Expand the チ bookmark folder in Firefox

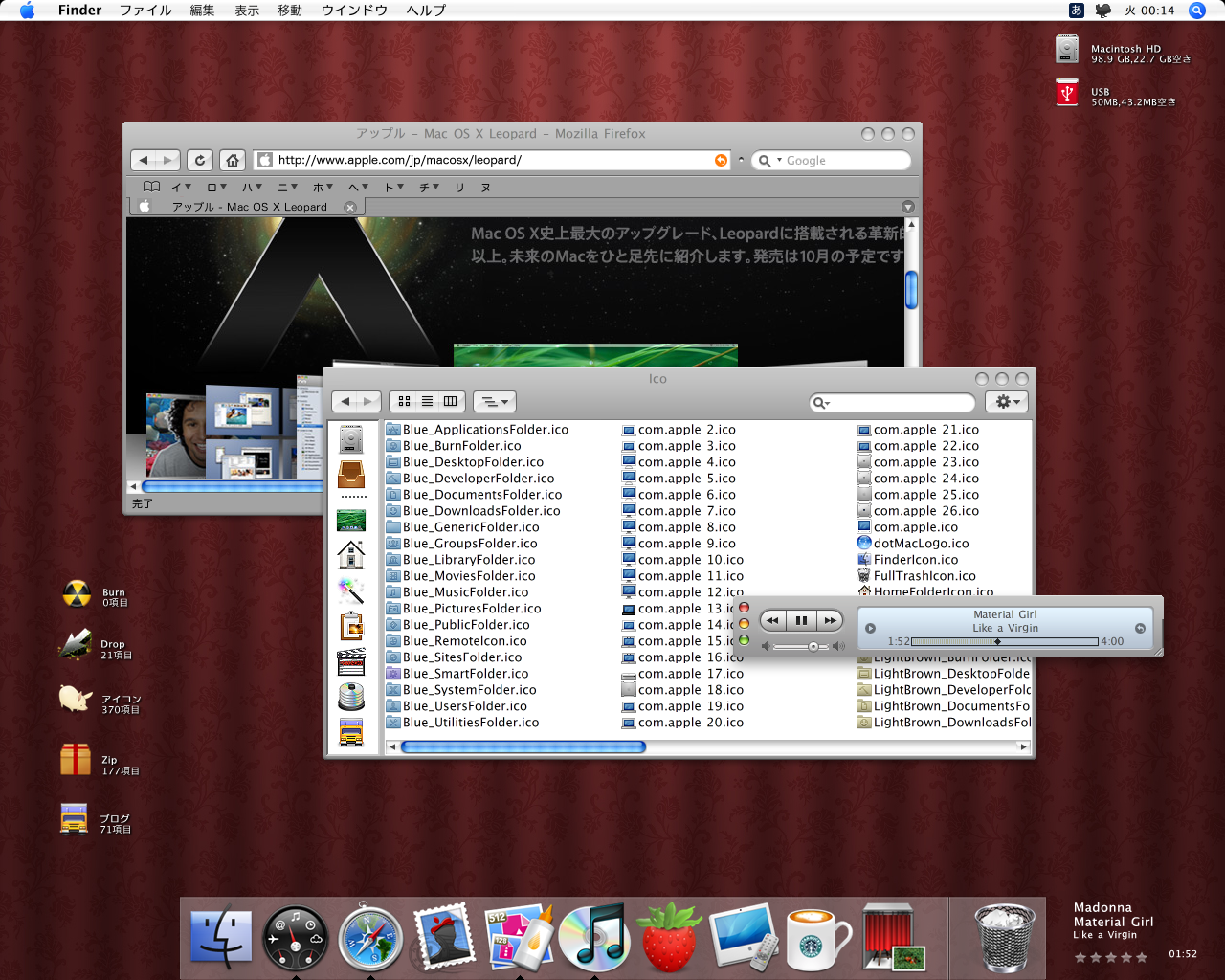click(x=429, y=187)
